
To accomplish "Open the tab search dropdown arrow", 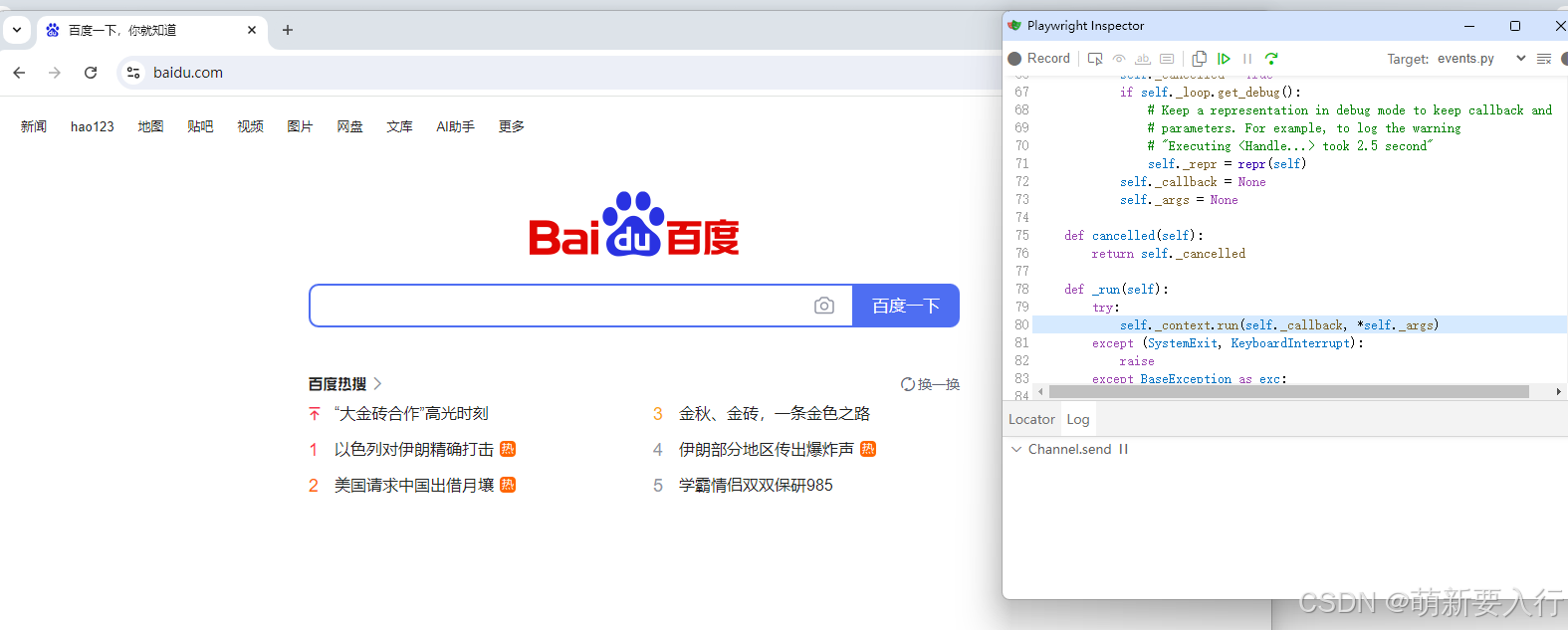I will tap(17, 30).
